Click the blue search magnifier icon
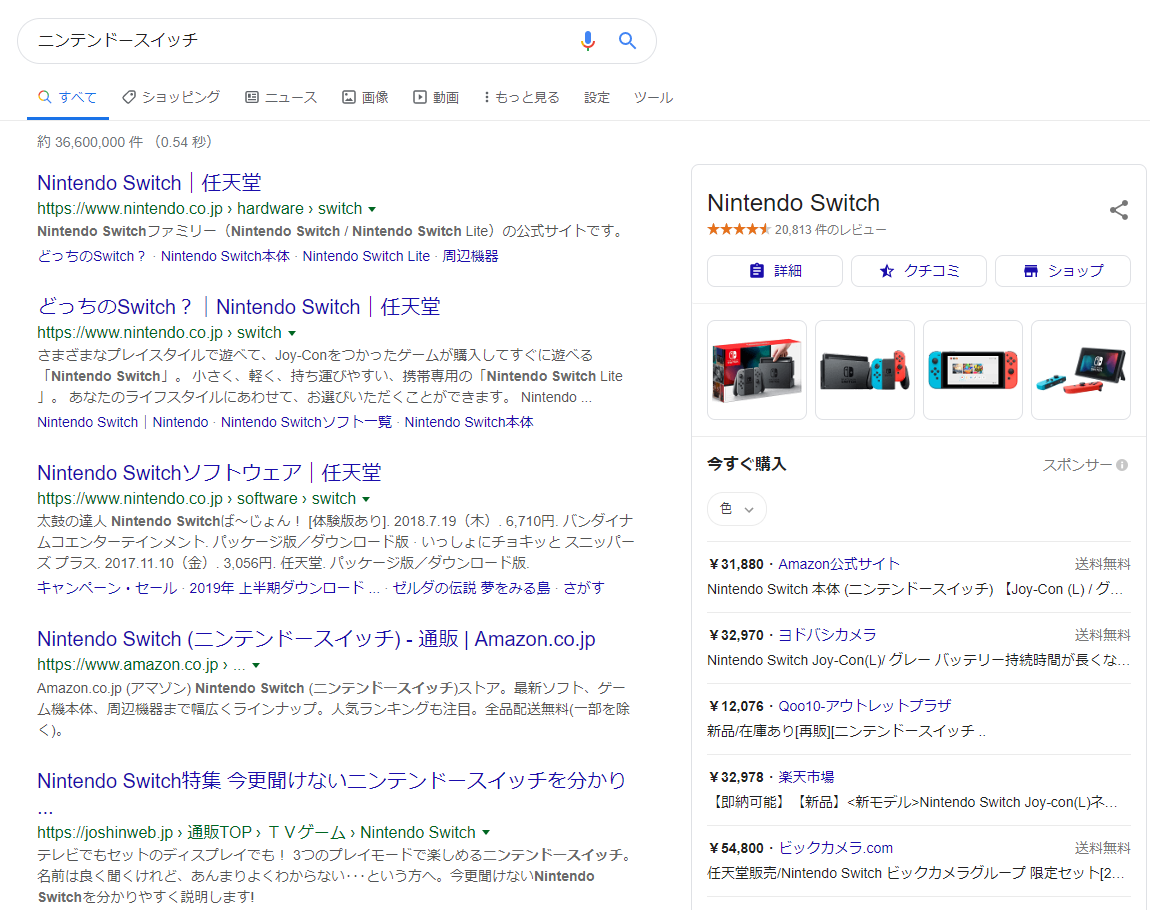Viewport: 1150px width, 910px height. coord(627,40)
